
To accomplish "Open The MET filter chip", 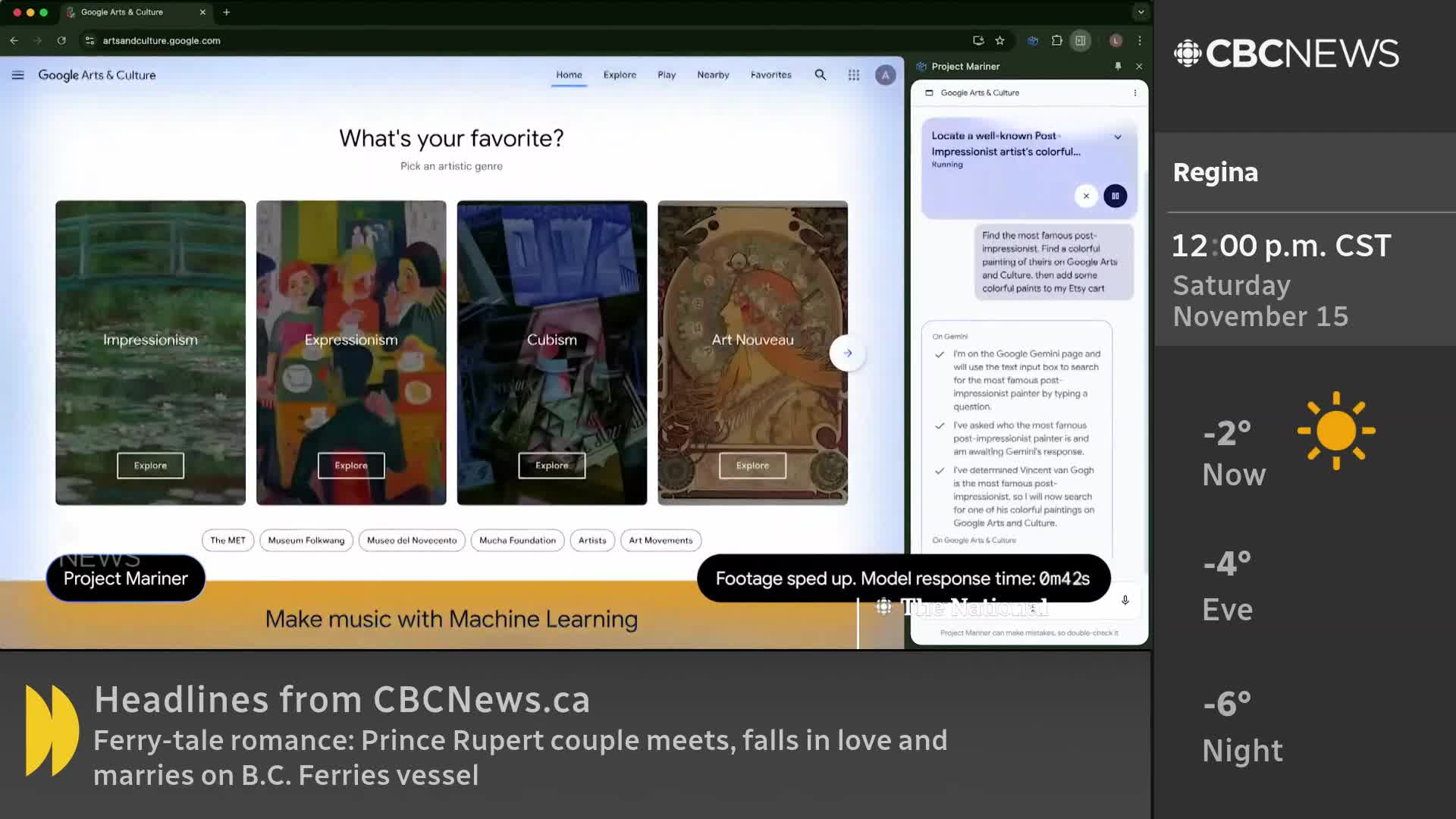I will click(227, 540).
